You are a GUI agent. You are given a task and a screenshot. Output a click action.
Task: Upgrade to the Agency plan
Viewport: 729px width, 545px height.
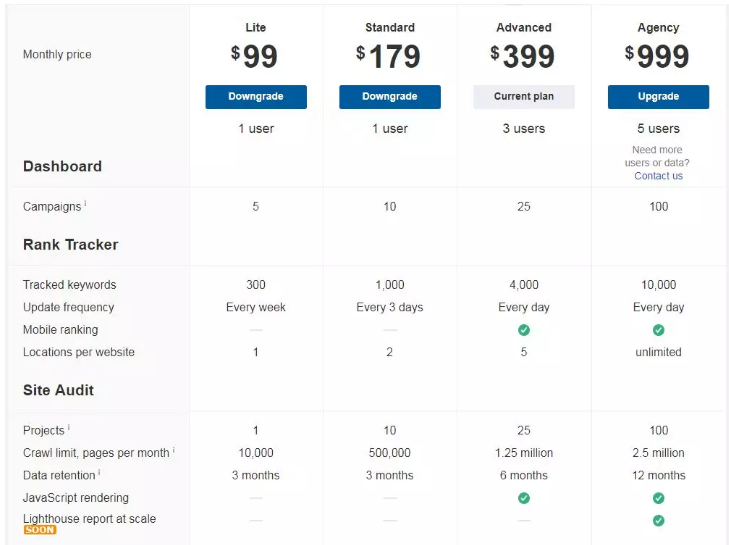[658, 97]
